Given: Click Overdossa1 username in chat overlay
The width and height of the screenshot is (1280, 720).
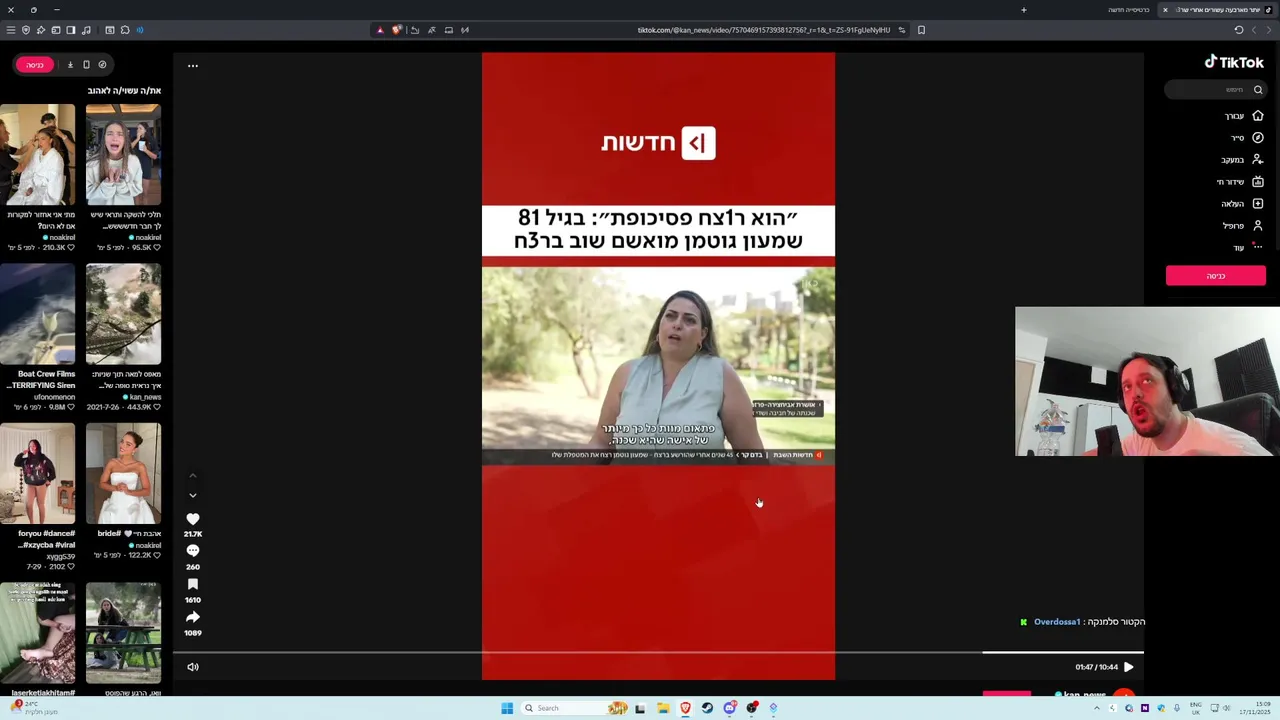Looking at the screenshot, I should [x=1057, y=622].
